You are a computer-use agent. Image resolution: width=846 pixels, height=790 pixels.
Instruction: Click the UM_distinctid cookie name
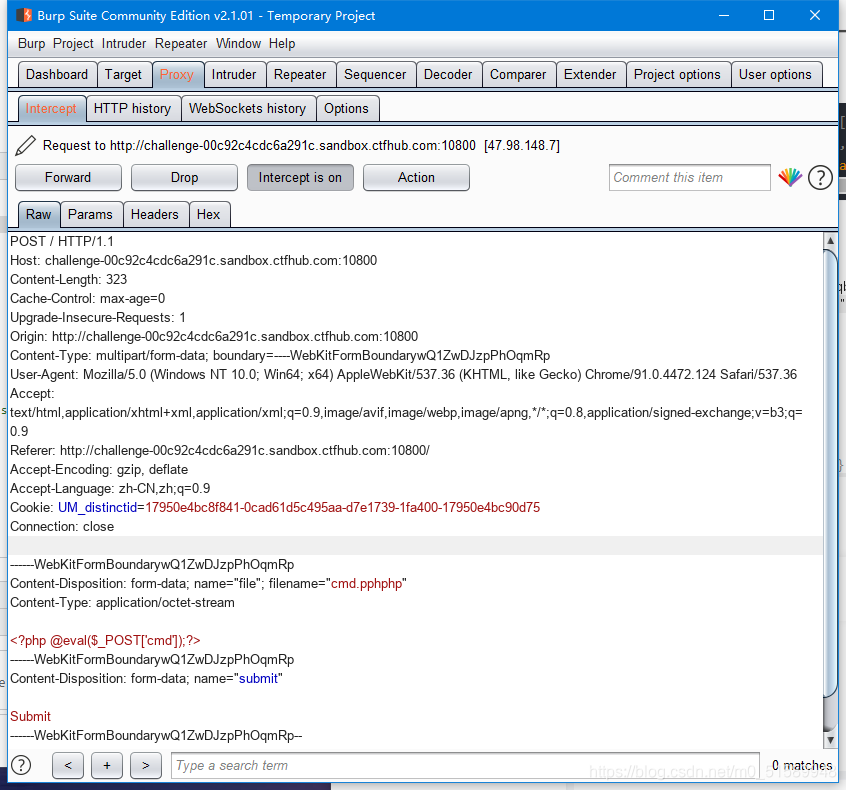(98, 508)
